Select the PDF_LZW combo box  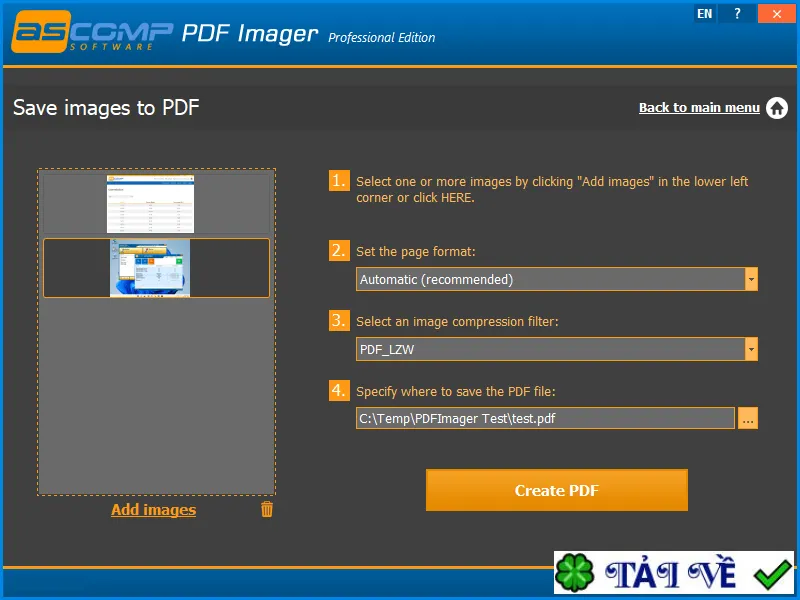coord(557,349)
